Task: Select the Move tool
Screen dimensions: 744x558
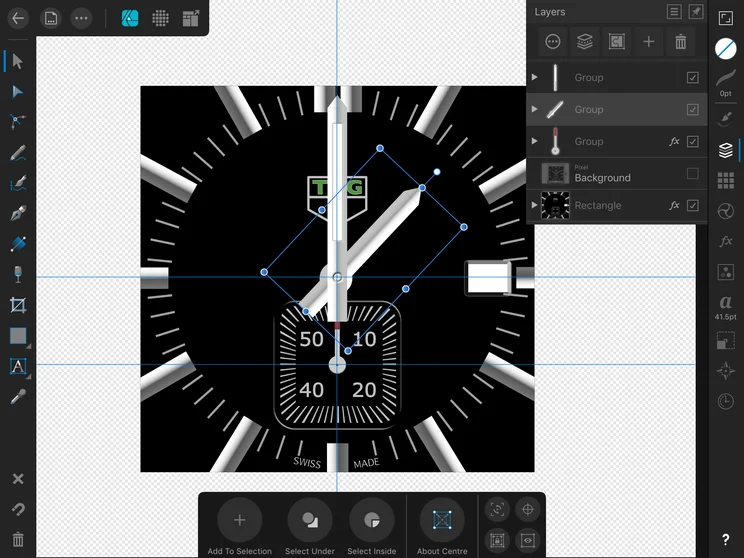Action: (18, 61)
